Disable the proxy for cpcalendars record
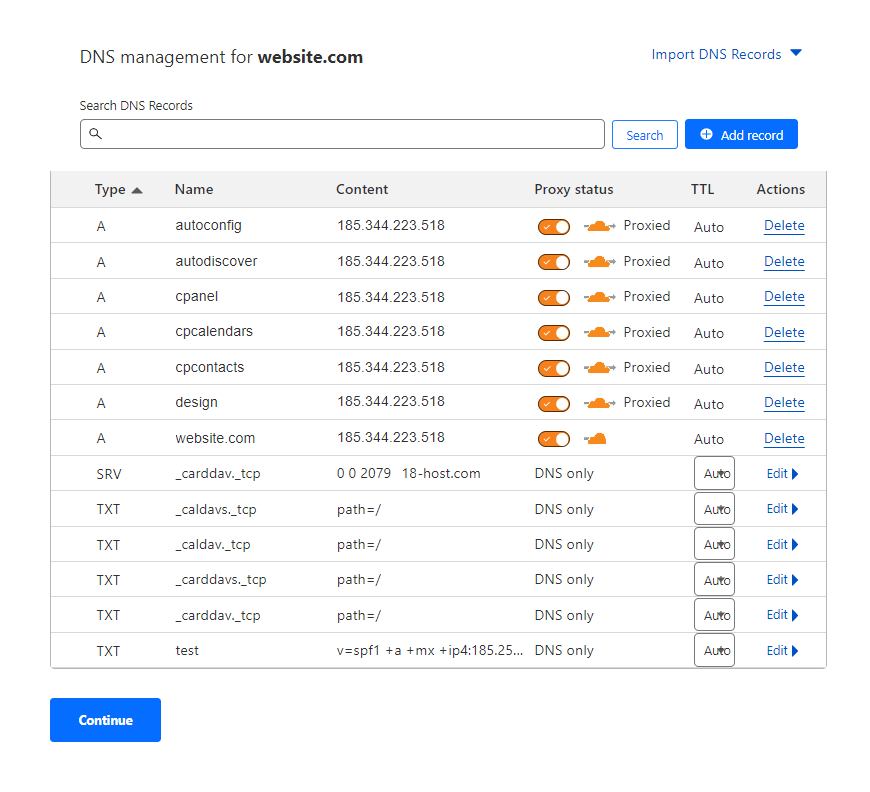The image size is (870, 792). tap(554, 333)
